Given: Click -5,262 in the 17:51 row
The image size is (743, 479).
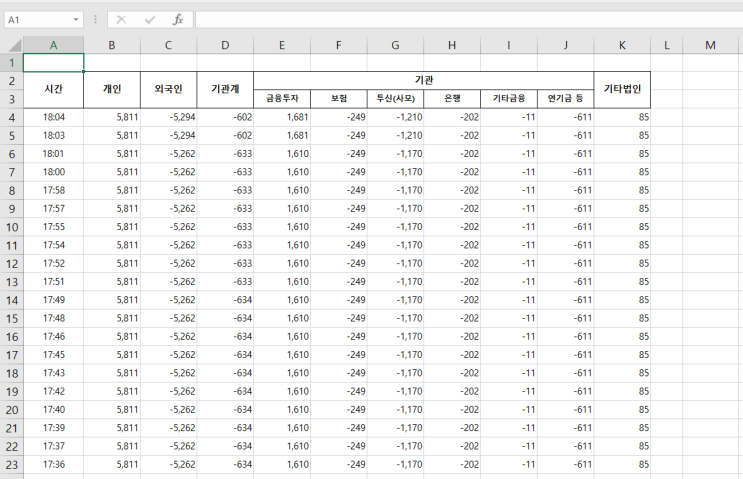Looking at the screenshot, I should coord(168,281).
